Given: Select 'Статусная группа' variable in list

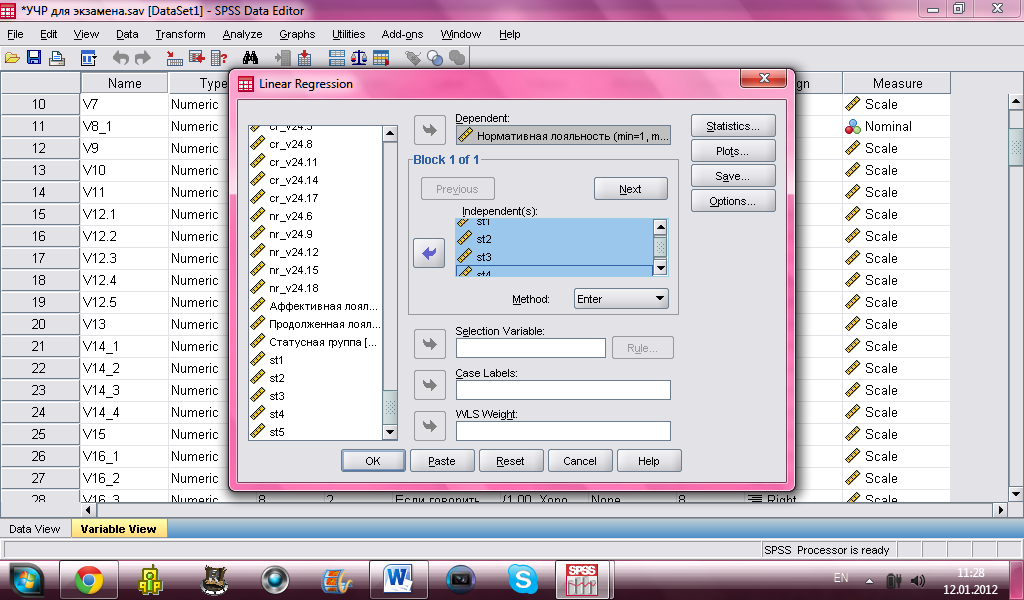Looking at the screenshot, I should [x=315, y=342].
